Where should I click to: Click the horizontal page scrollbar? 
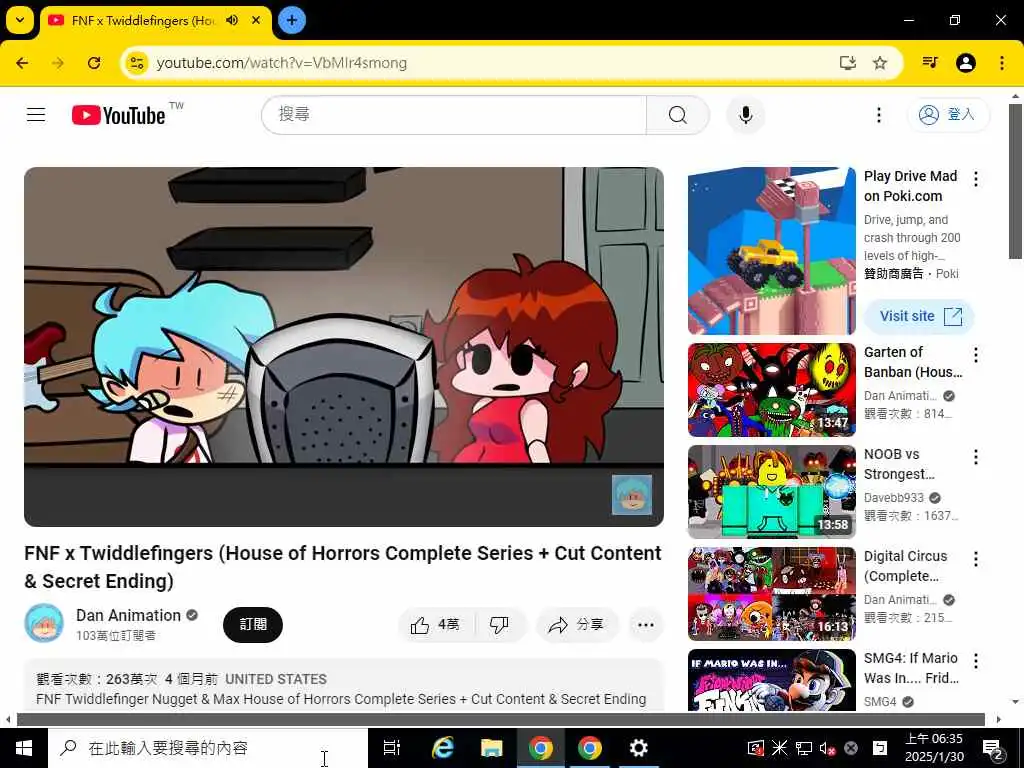[x=501, y=720]
